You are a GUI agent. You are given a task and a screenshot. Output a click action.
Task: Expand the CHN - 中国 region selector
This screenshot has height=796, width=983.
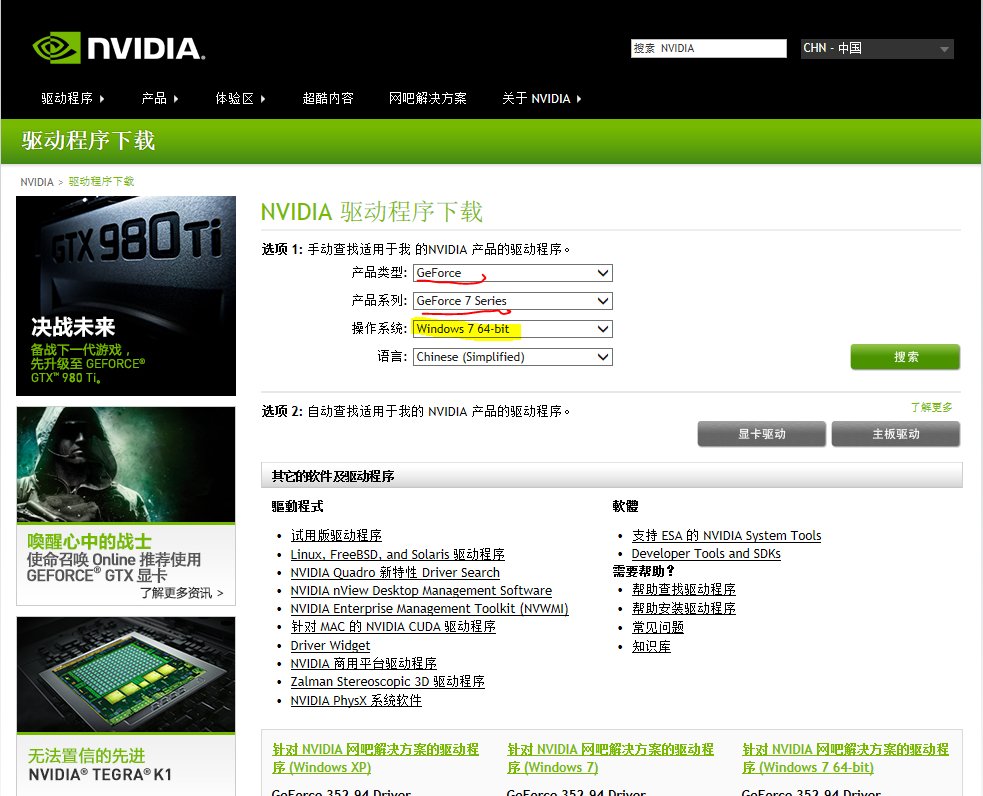point(875,48)
